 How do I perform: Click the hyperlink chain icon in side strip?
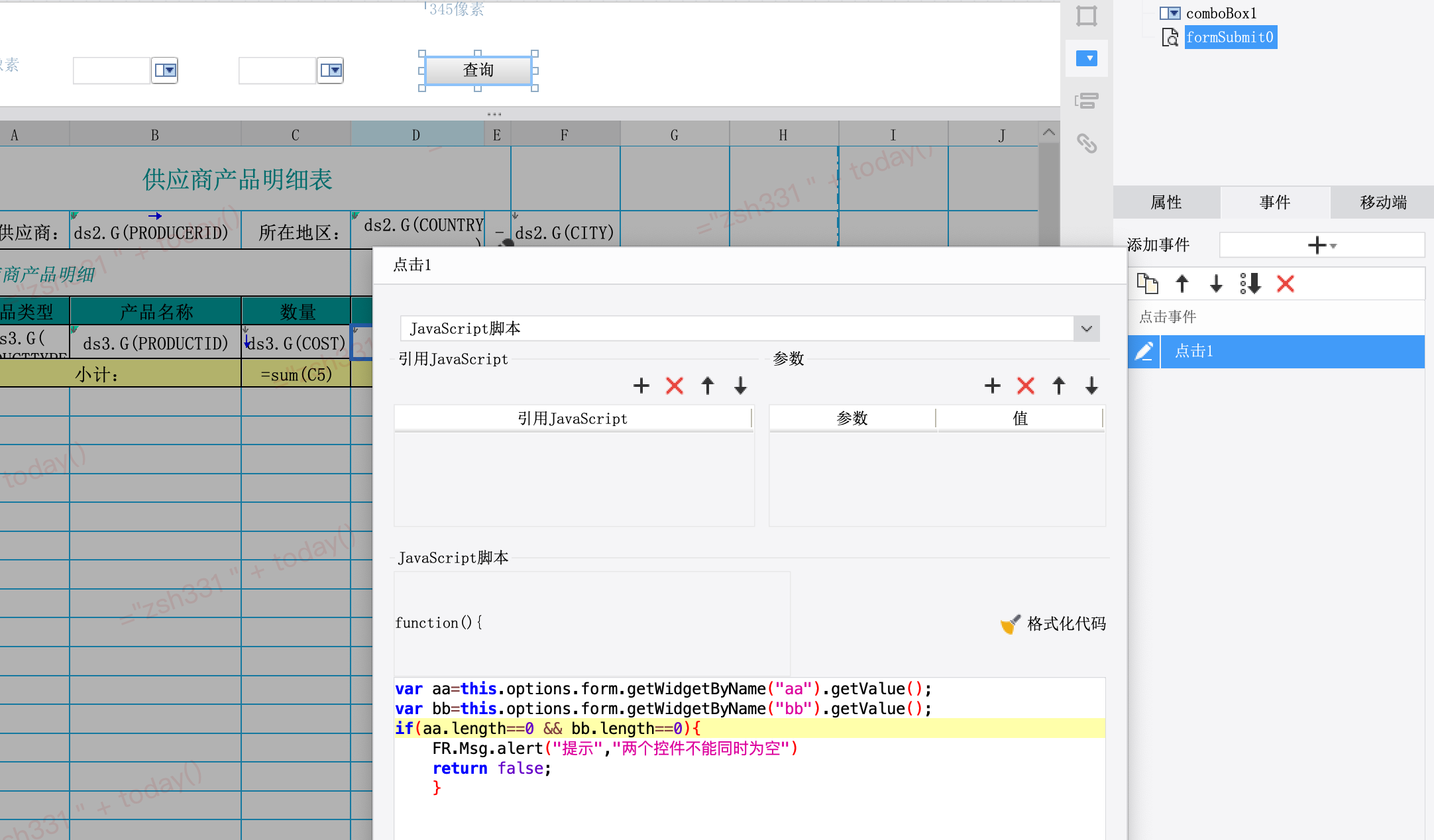click(1087, 143)
